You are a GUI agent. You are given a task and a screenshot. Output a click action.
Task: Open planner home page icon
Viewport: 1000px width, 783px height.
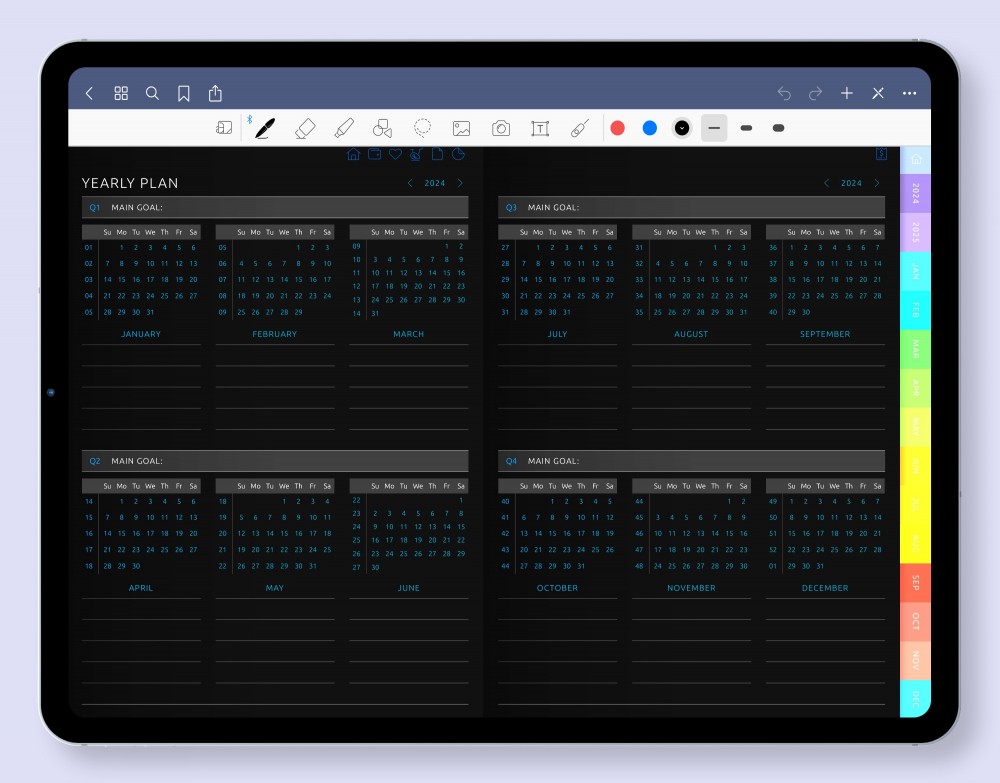point(353,154)
